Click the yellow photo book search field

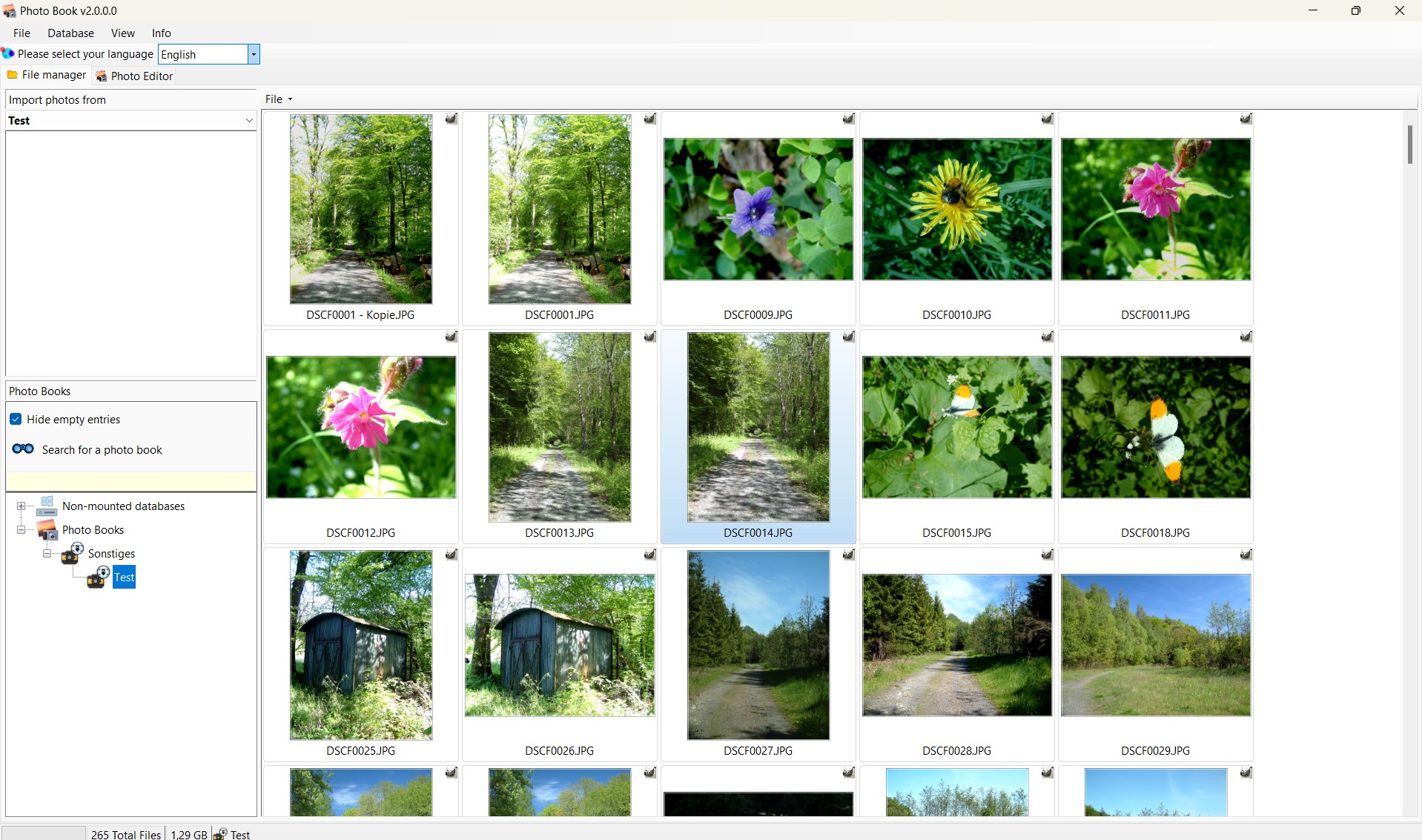131,482
